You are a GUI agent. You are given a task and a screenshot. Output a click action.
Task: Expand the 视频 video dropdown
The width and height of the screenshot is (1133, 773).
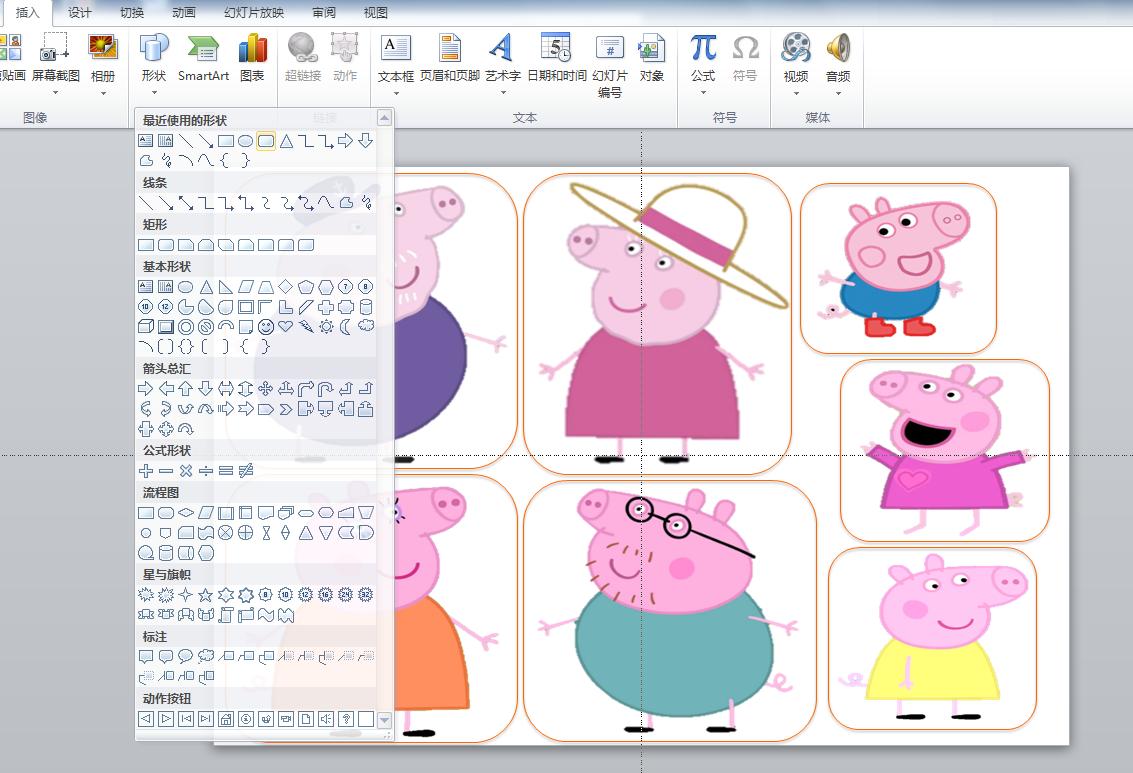pos(796,94)
